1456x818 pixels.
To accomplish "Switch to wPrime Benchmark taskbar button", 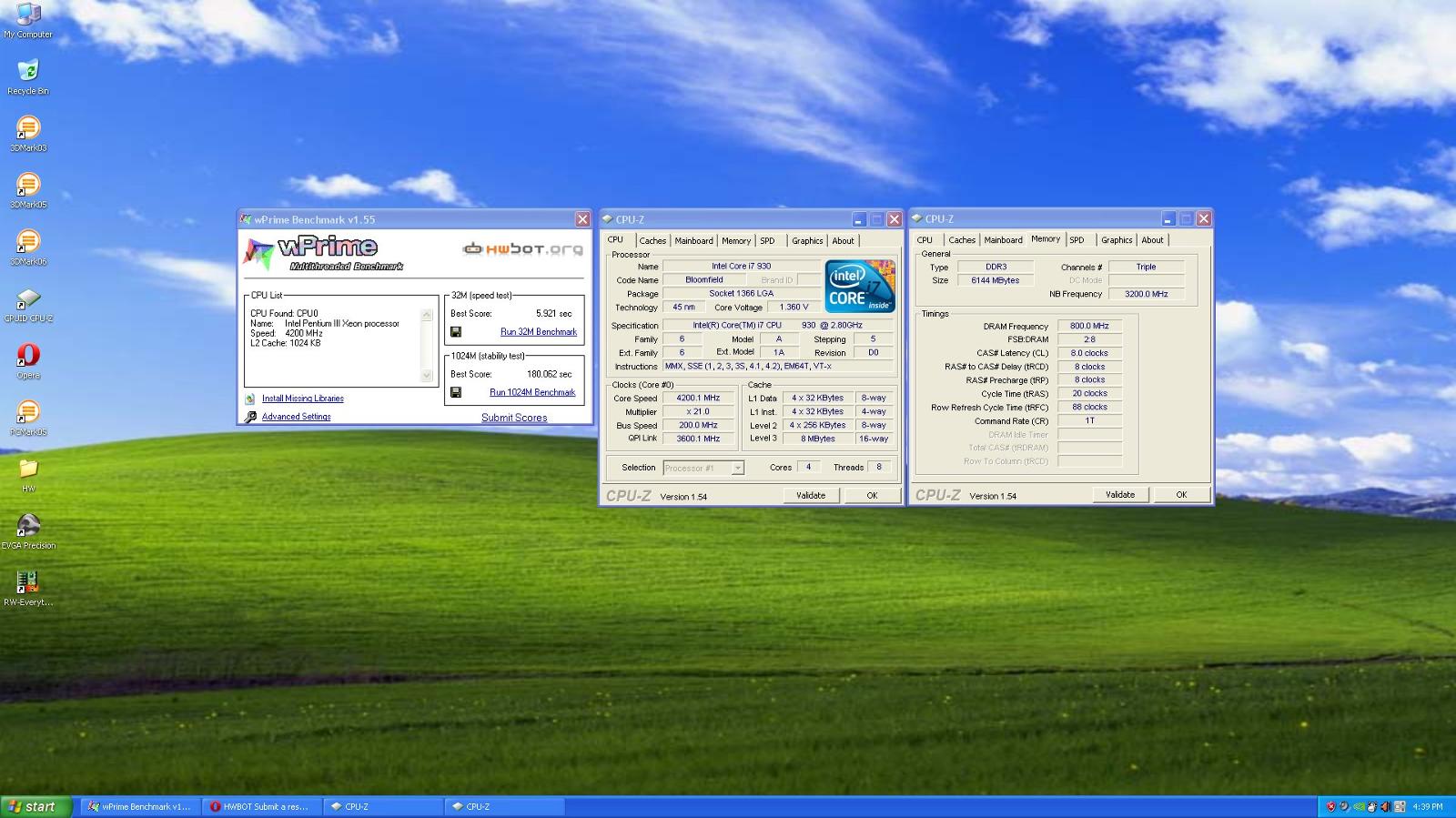I will (x=138, y=806).
